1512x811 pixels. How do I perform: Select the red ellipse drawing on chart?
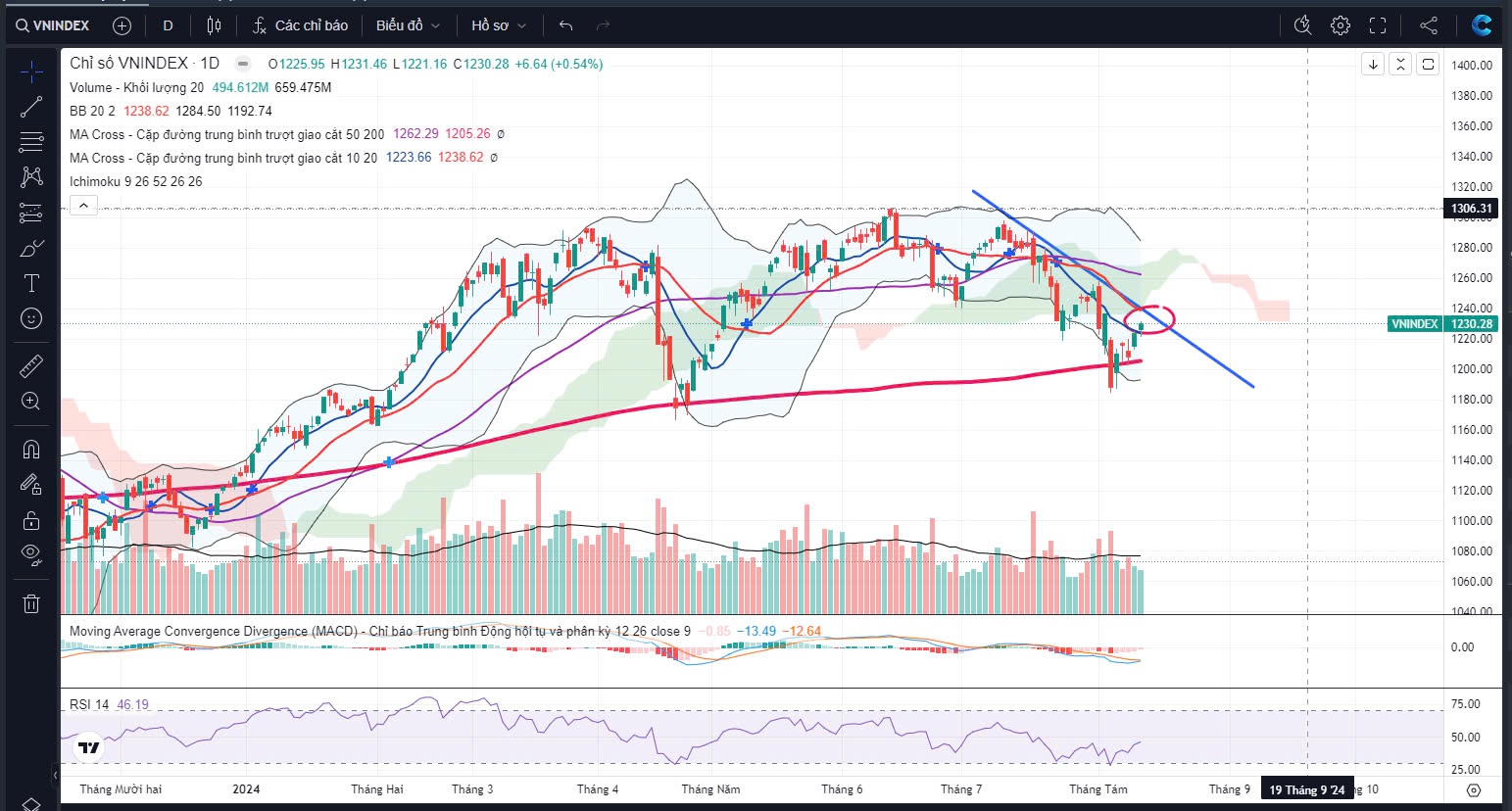(1148, 319)
